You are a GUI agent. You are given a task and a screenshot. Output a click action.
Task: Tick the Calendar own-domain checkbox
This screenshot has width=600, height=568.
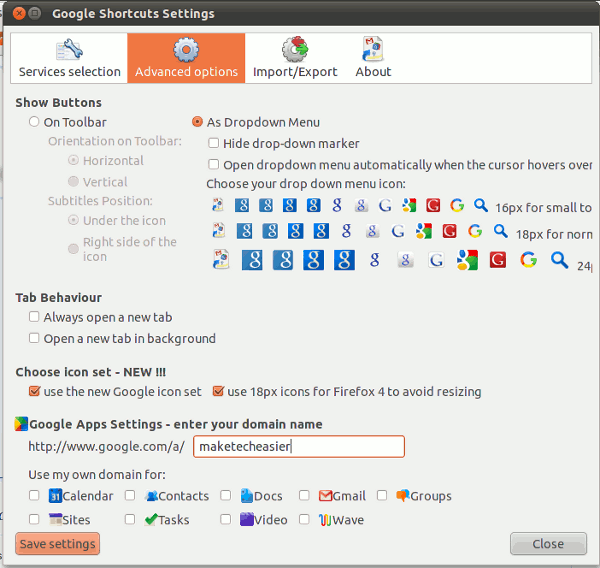[34, 495]
